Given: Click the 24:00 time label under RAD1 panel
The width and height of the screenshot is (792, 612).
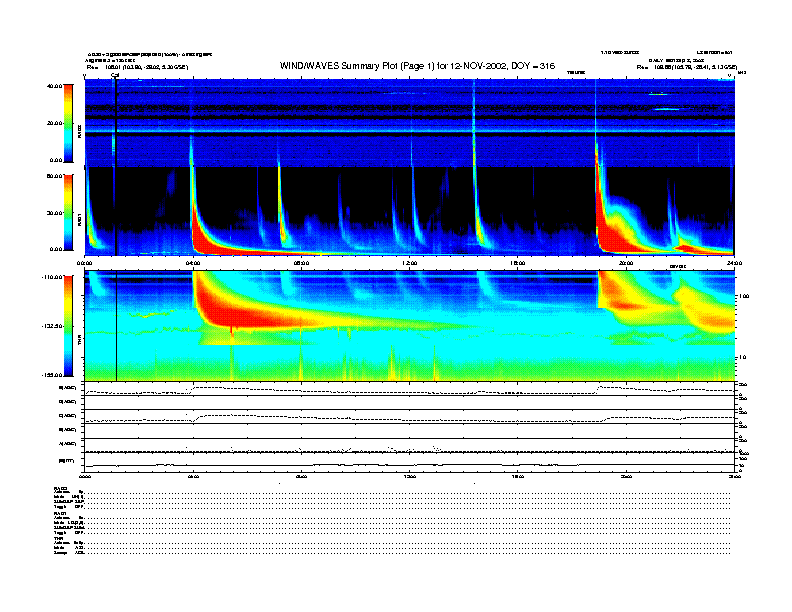Looking at the screenshot, I should [x=734, y=263].
